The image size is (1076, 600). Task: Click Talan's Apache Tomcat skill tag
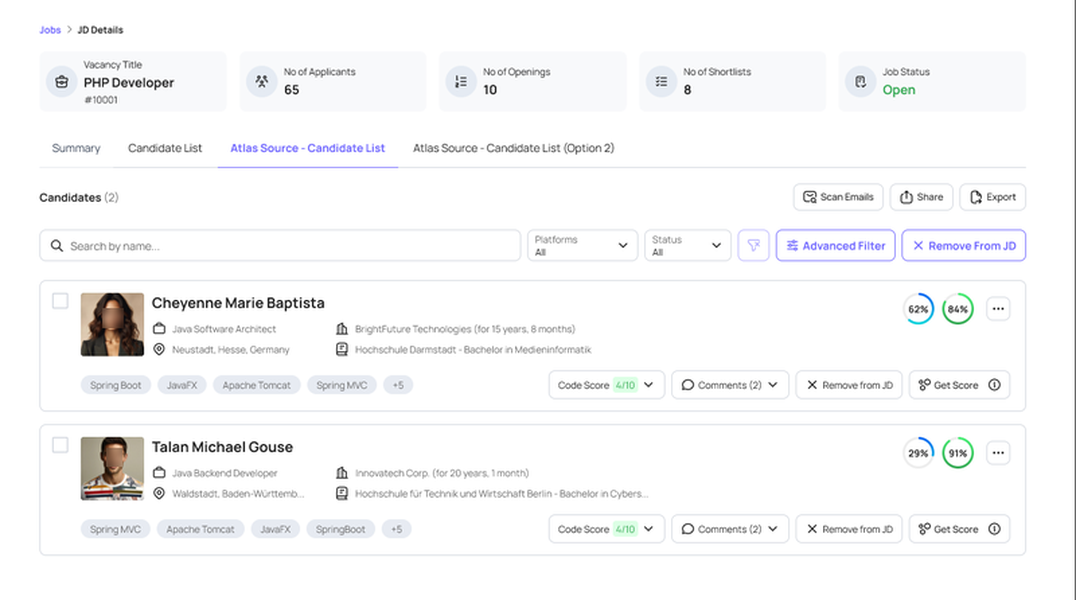[200, 529]
